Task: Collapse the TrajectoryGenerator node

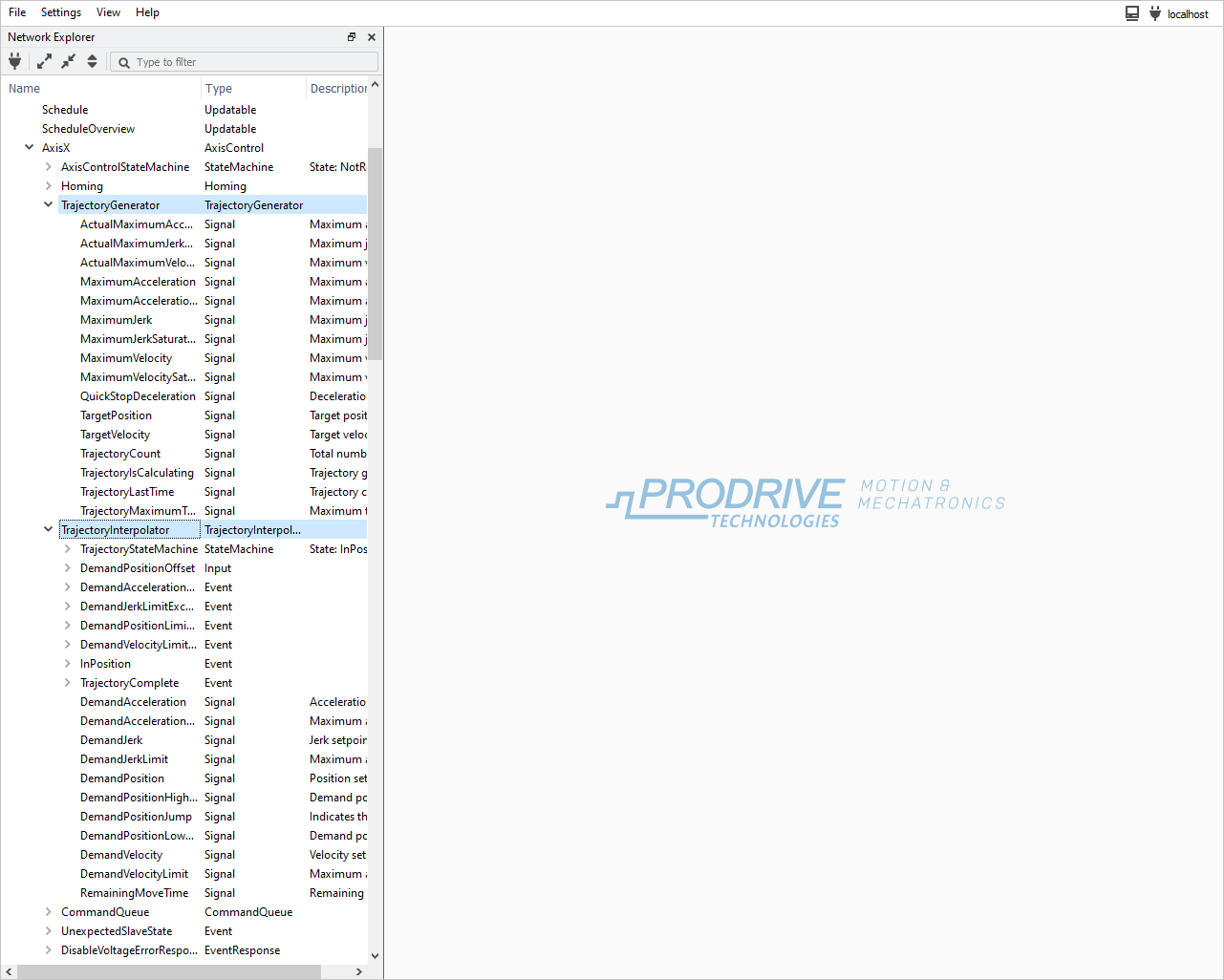Action: point(49,205)
